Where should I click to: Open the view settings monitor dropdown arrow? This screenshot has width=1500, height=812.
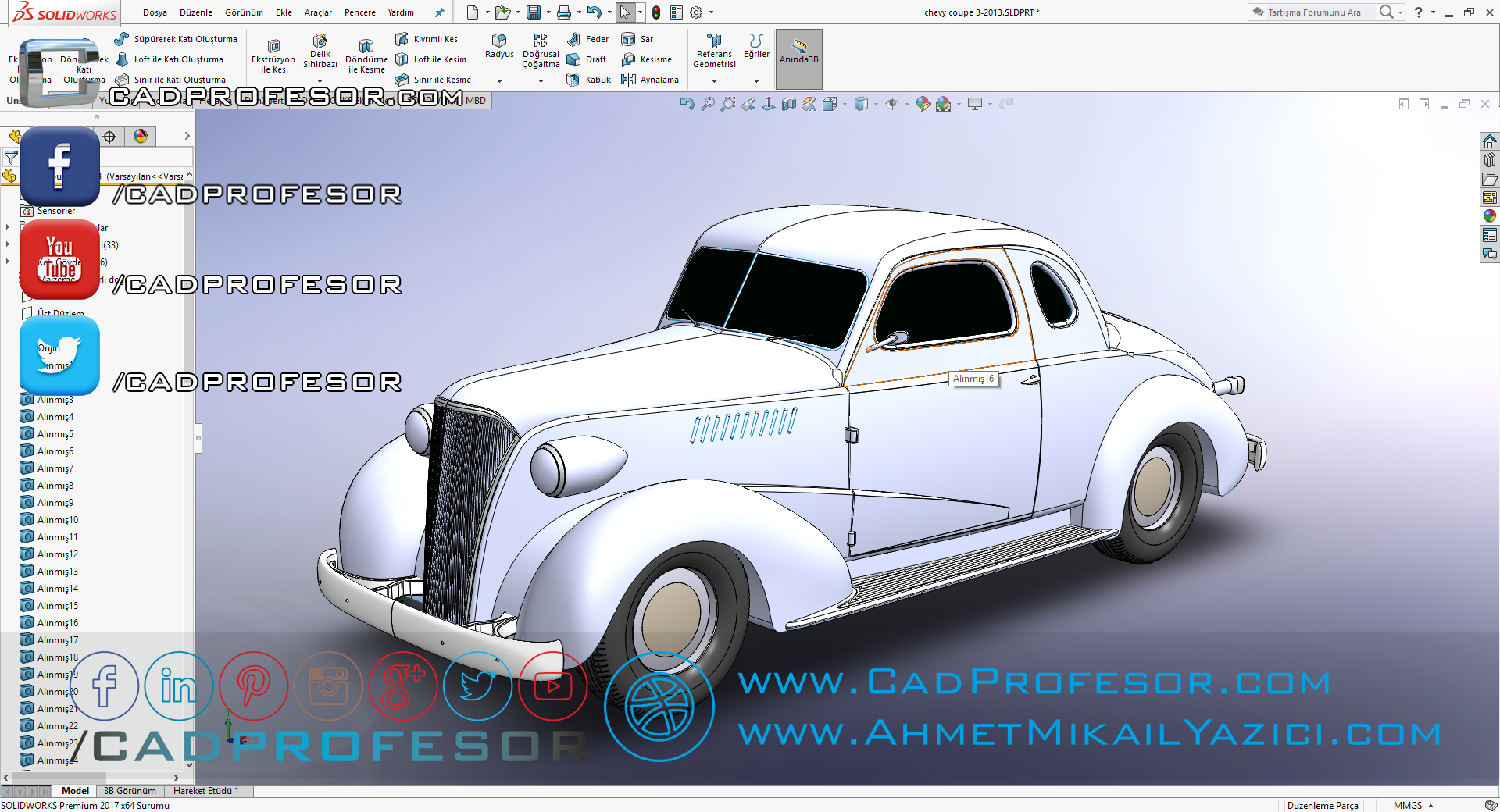click(990, 104)
